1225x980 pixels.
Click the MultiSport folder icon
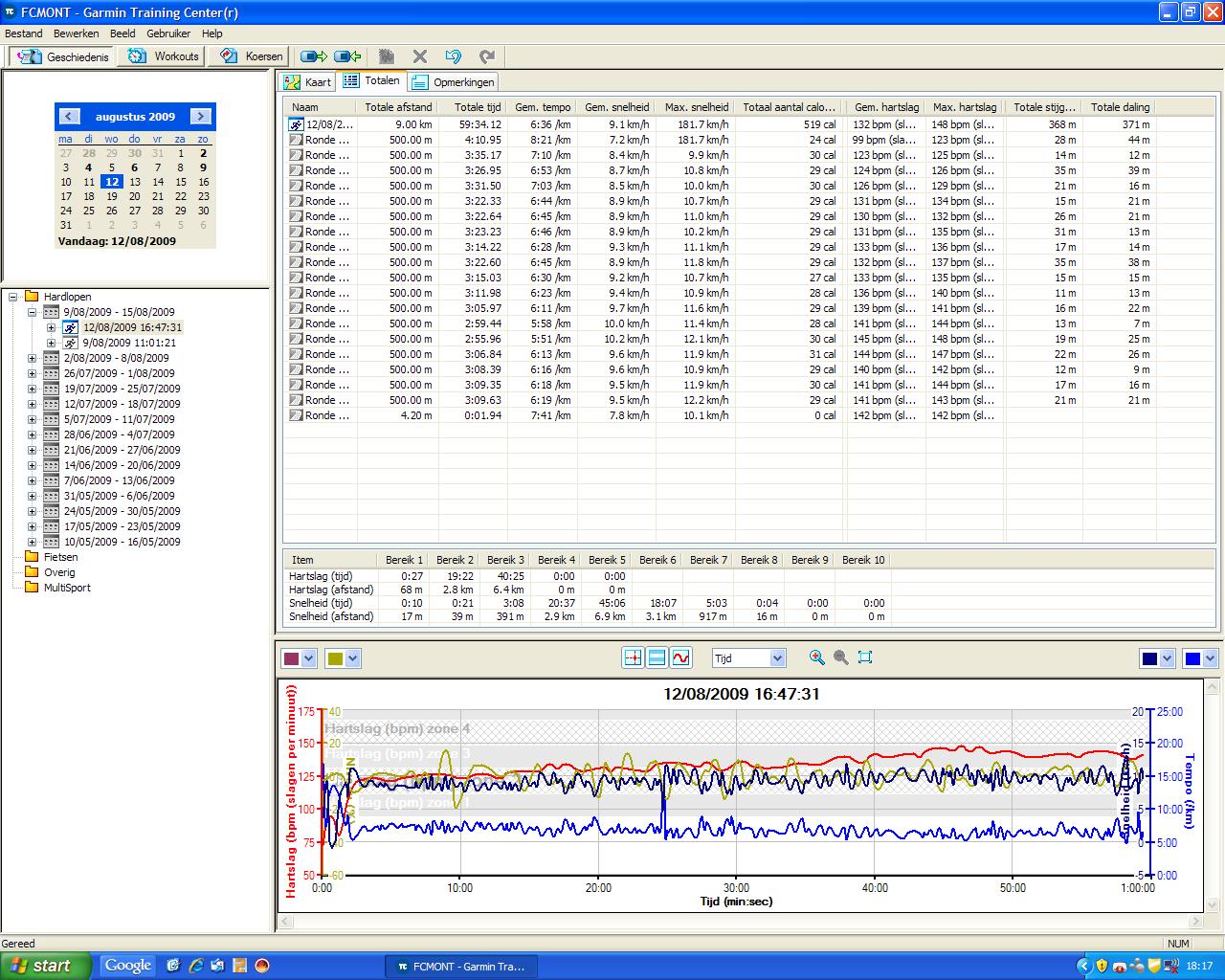(x=32, y=588)
